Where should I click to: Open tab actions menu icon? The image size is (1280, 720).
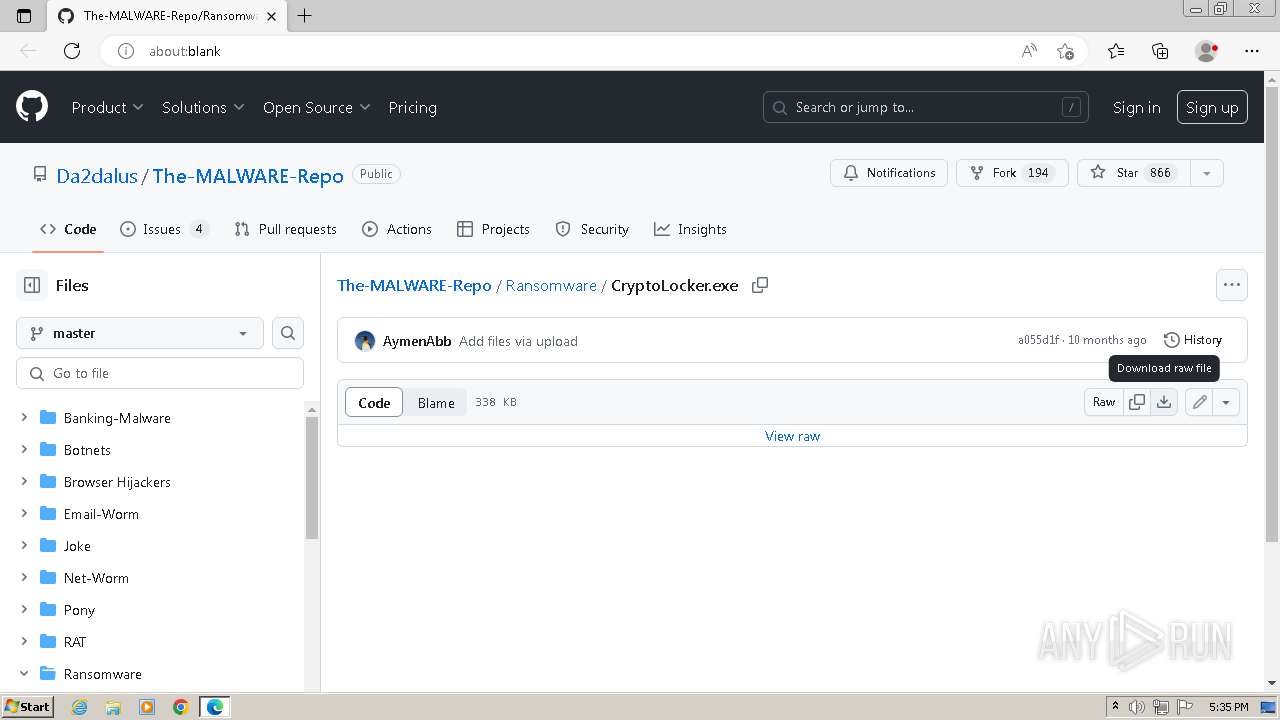pyautogui.click(x=24, y=15)
